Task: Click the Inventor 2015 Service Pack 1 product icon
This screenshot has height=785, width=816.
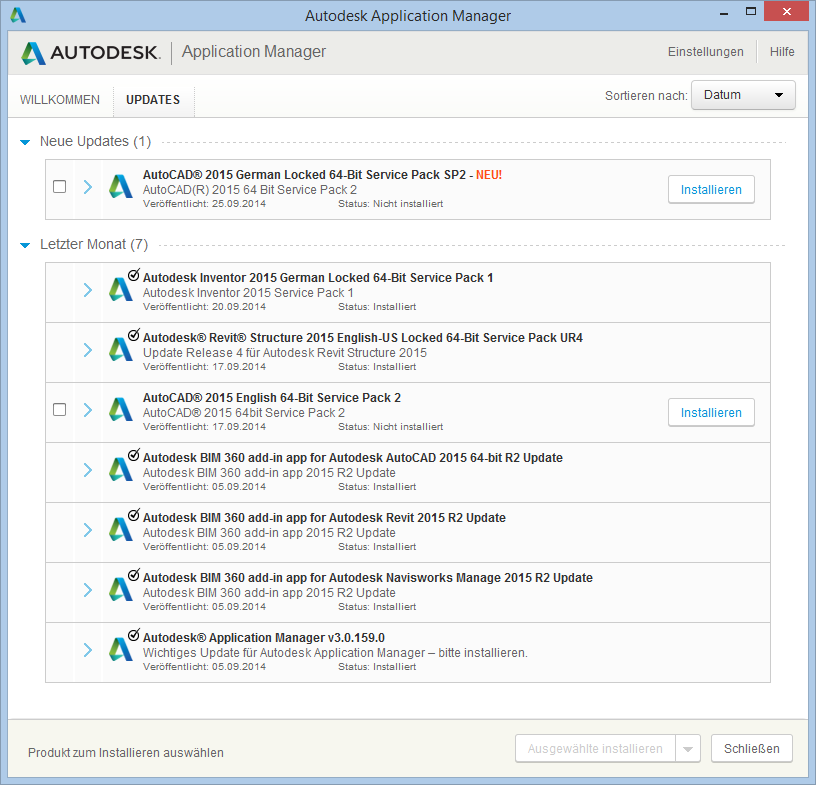Action: (x=121, y=289)
